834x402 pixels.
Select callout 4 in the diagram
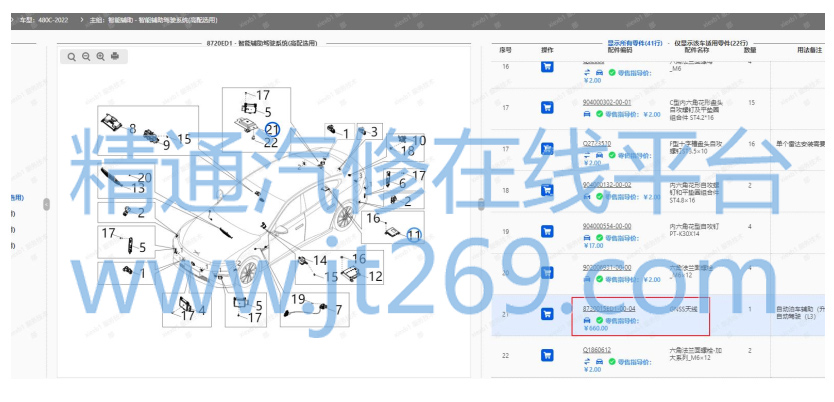coord(202,311)
